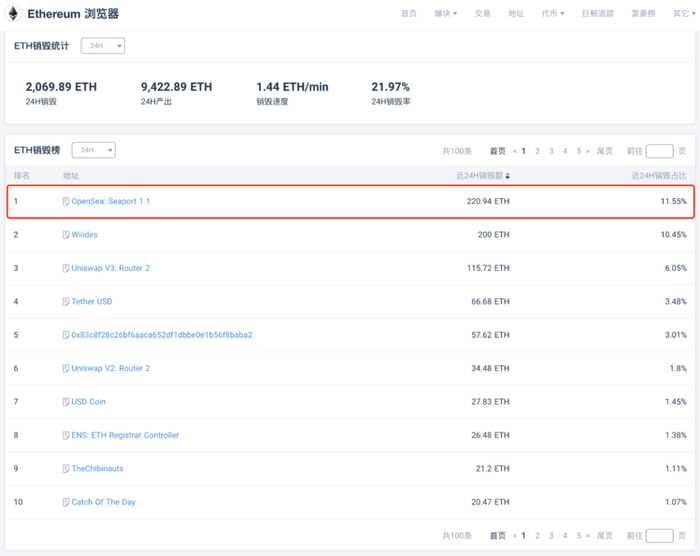Click previous-page arrow in top pagination
This screenshot has width=700, height=556.
pos(515,151)
